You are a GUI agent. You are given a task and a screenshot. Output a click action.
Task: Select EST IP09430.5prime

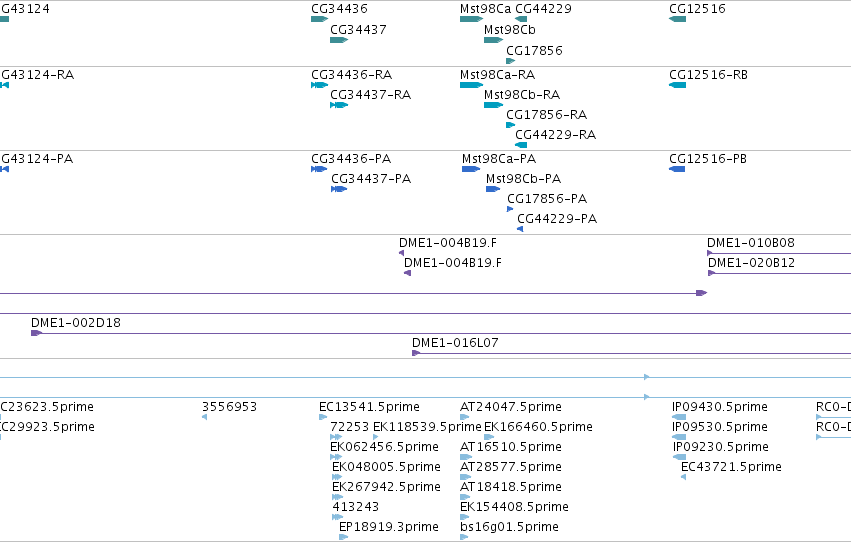[720, 407]
